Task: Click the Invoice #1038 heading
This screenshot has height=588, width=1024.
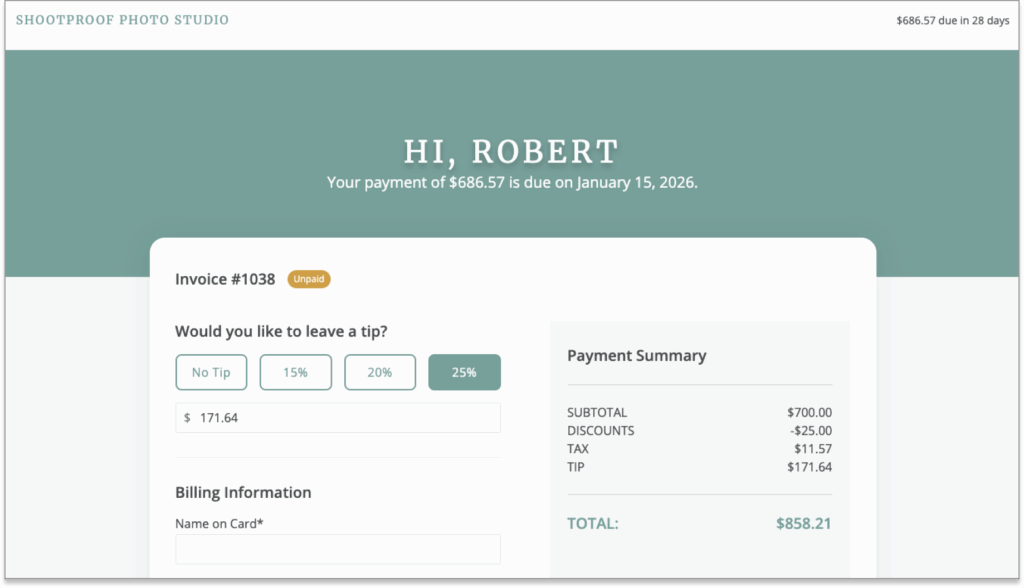Action: pos(224,279)
